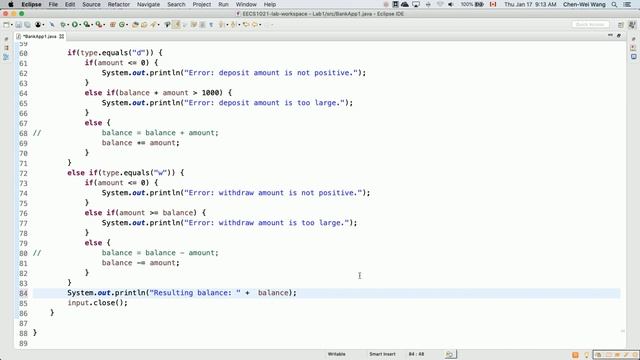Open the Edit menu
The height and width of the screenshot is (360, 640).
tap(70, 4)
